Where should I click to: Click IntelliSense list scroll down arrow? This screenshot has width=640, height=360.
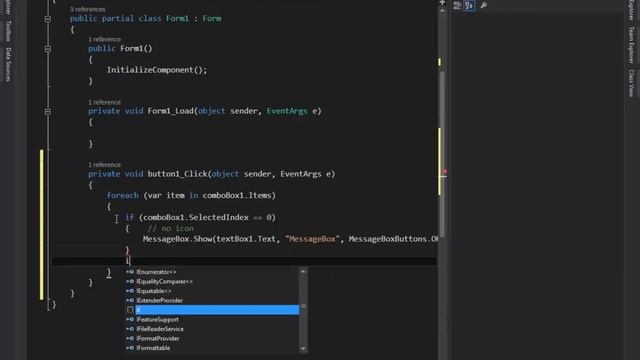[303, 349]
